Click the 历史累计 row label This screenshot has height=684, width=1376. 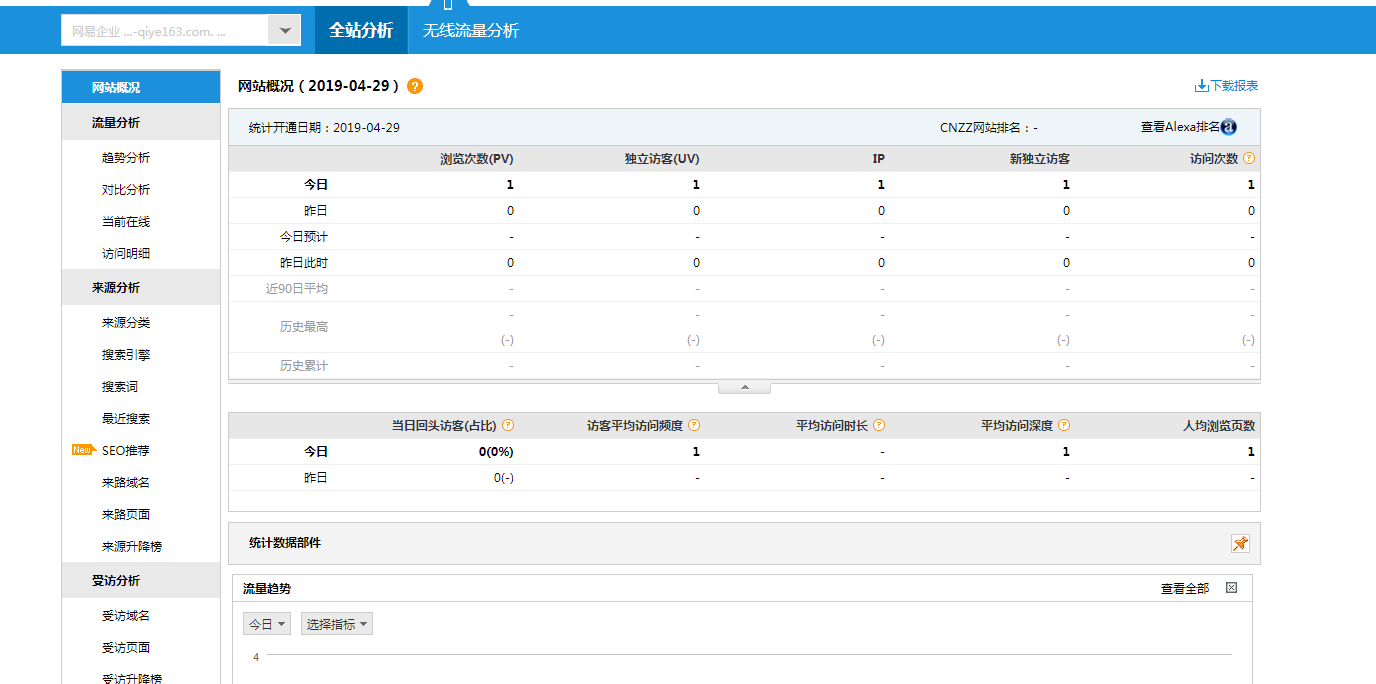304,366
